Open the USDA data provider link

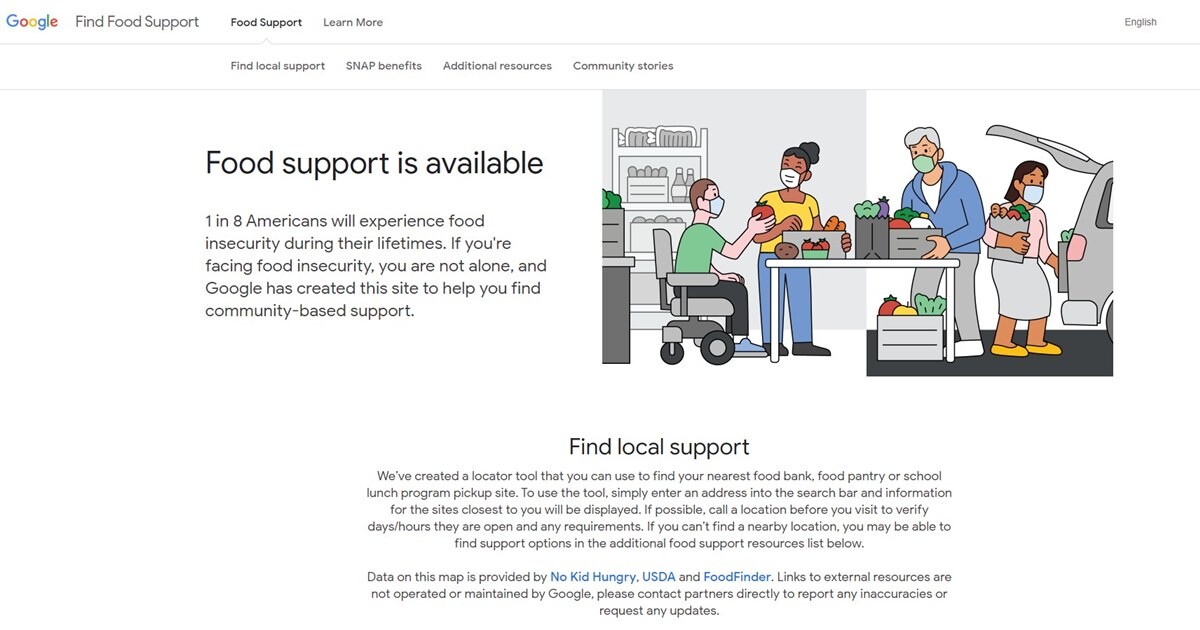tap(658, 577)
